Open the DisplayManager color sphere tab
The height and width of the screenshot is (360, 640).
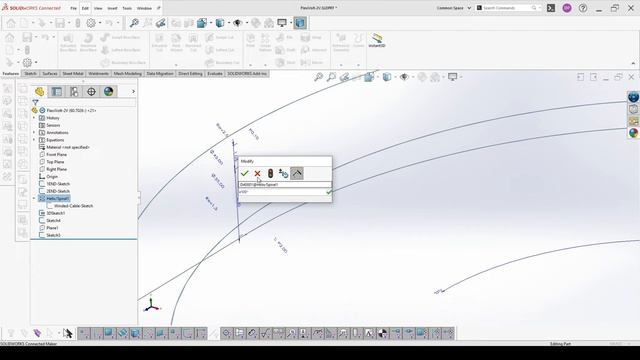109,91
